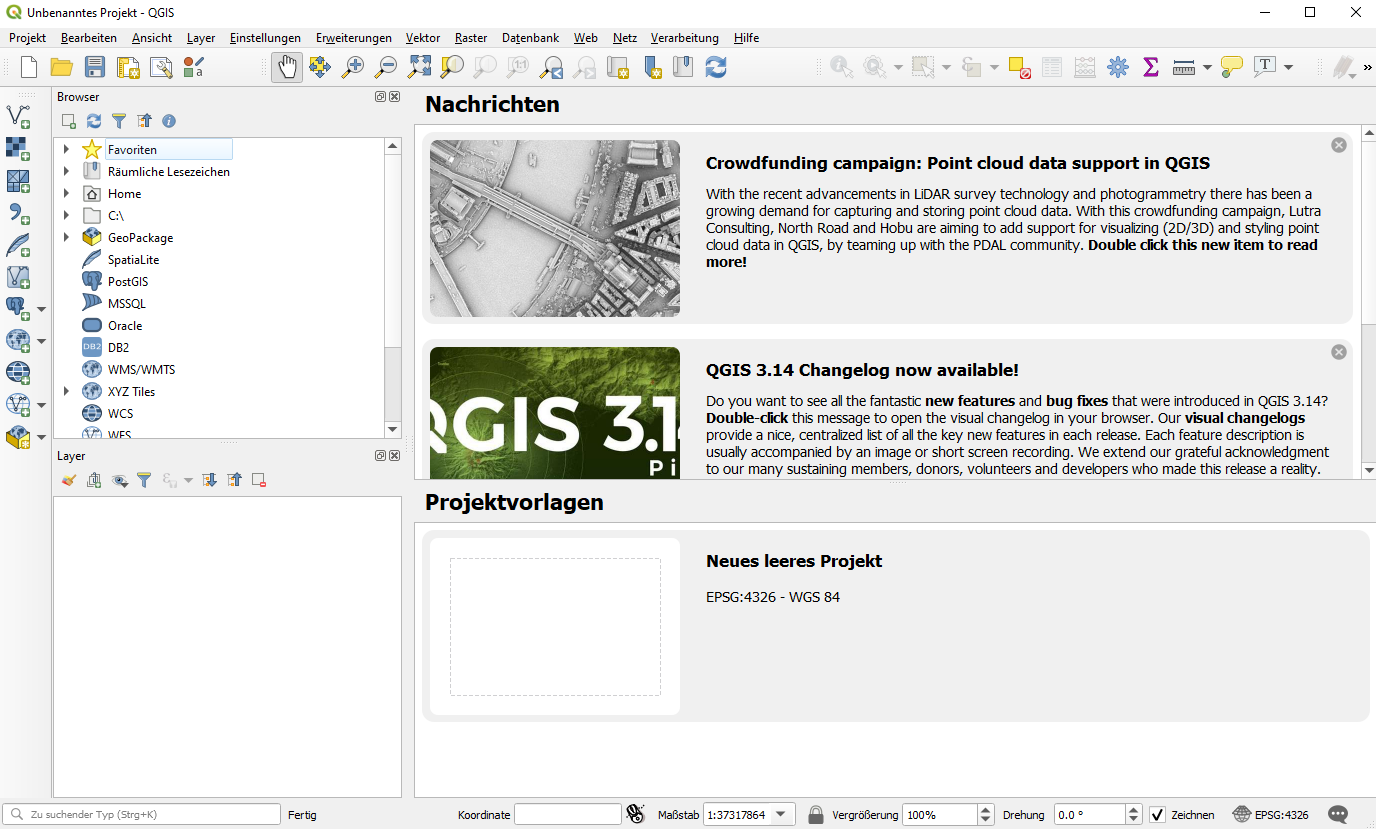1376x829 pixels.
Task: Expand the Favoriten tree node
Action: coord(66,149)
